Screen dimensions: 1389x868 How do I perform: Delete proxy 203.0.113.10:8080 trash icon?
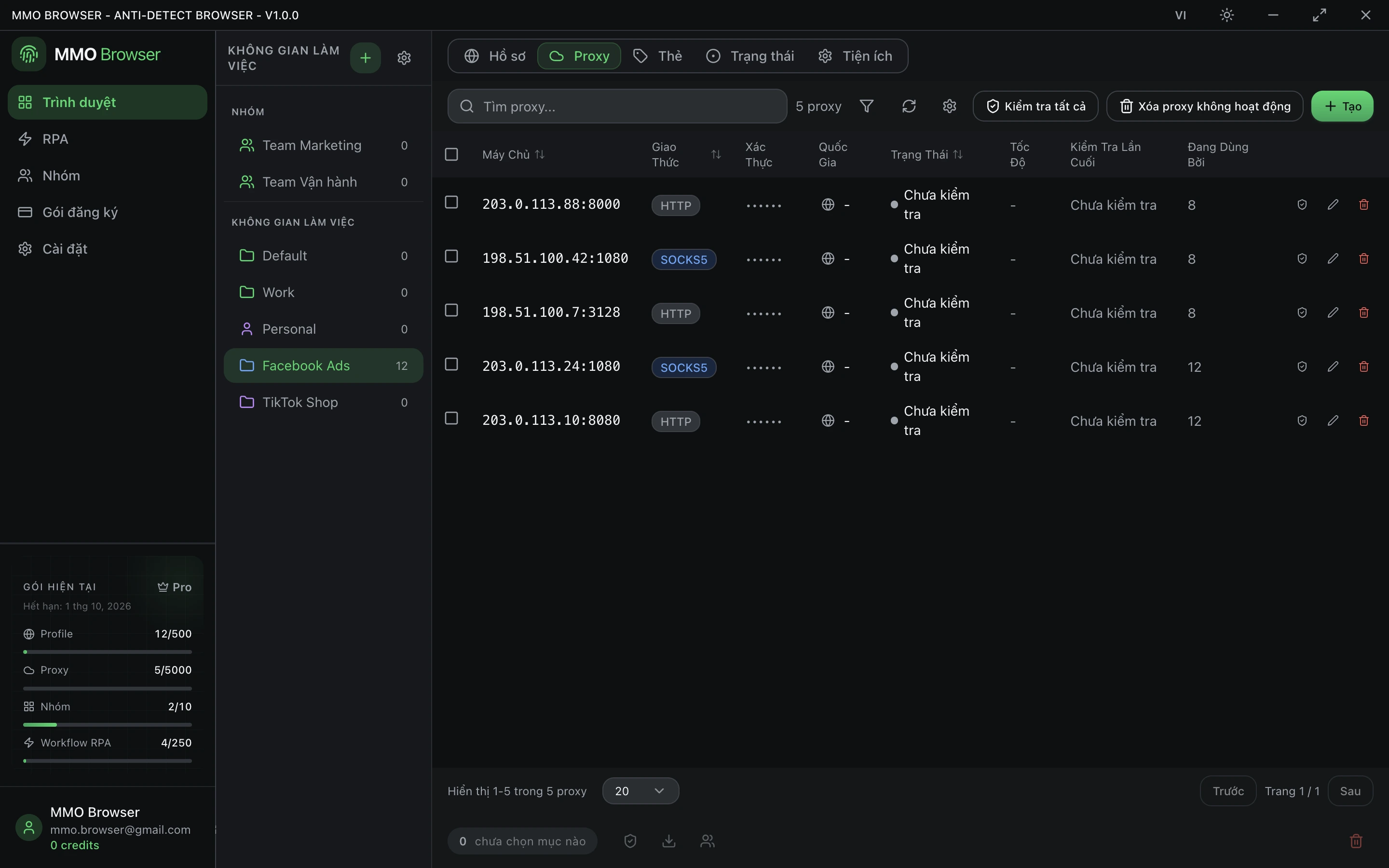(1364, 420)
